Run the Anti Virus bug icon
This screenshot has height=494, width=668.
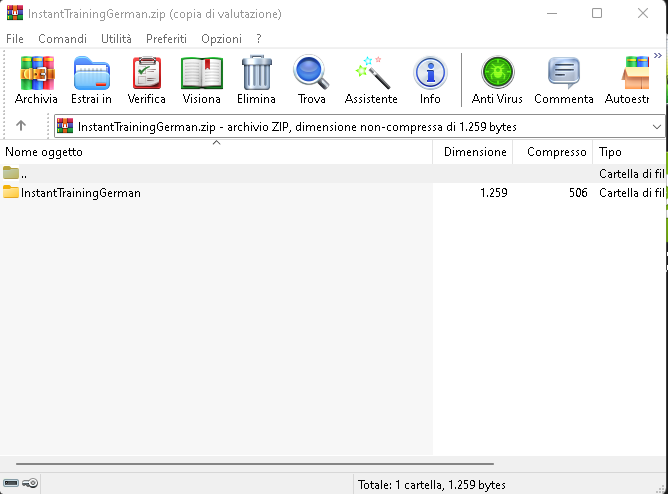pos(498,72)
